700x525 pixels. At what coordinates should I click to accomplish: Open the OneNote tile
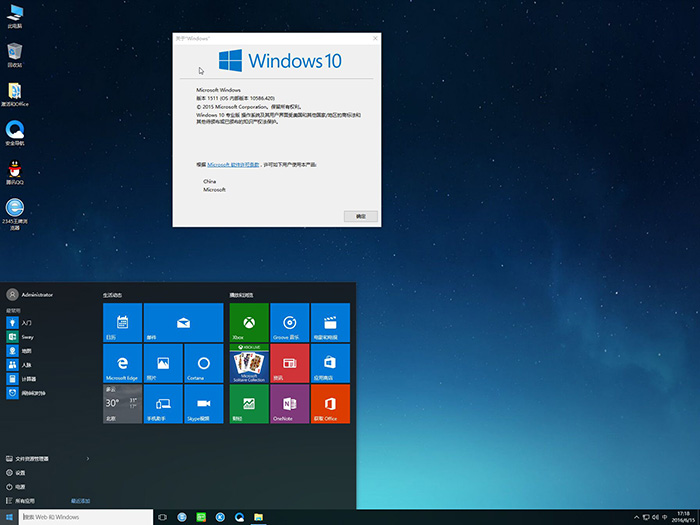tap(290, 403)
